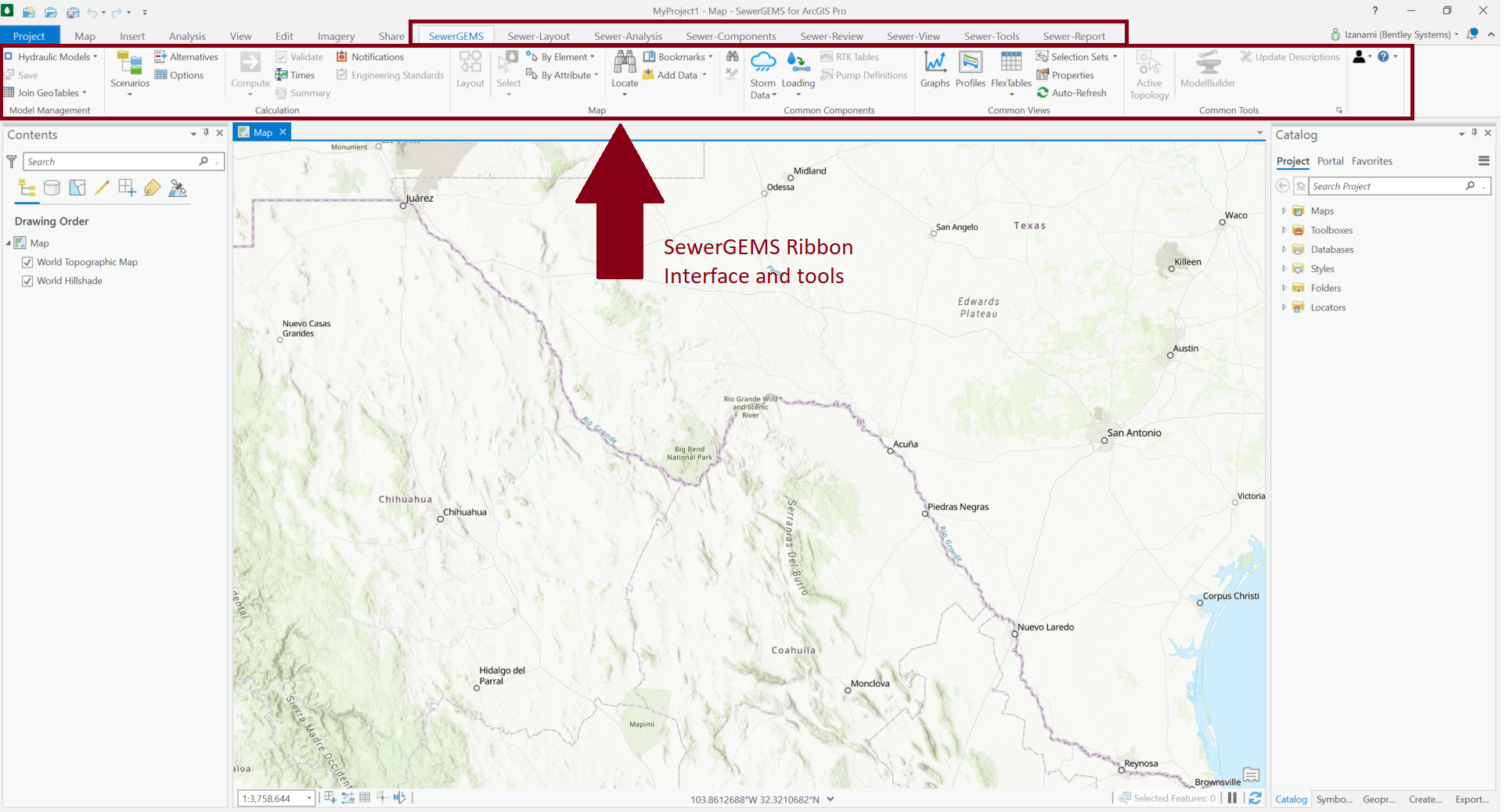Click the Locate binoculars tool

click(x=625, y=73)
